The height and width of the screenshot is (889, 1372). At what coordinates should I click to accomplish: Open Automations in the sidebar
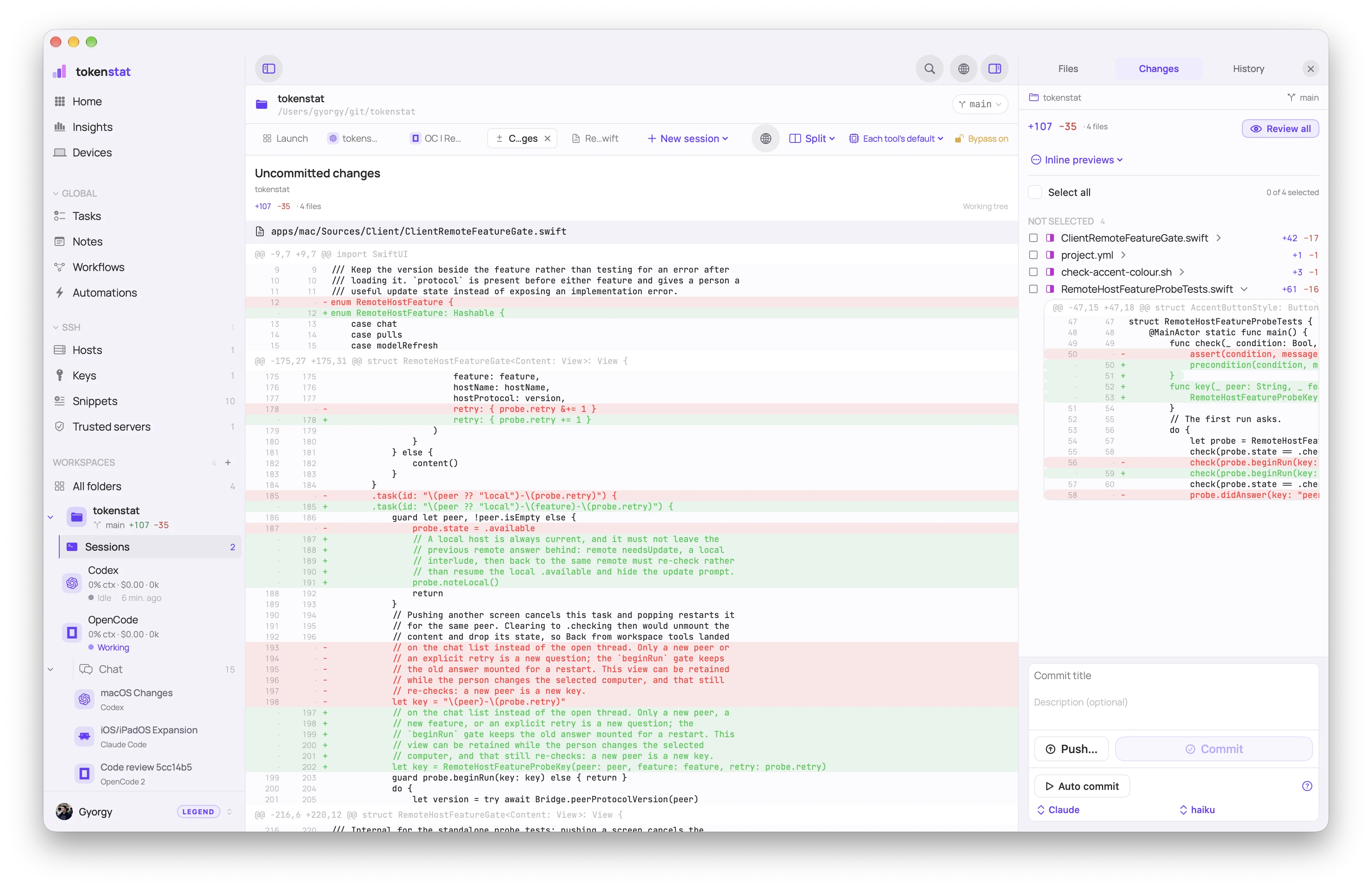[104, 293]
